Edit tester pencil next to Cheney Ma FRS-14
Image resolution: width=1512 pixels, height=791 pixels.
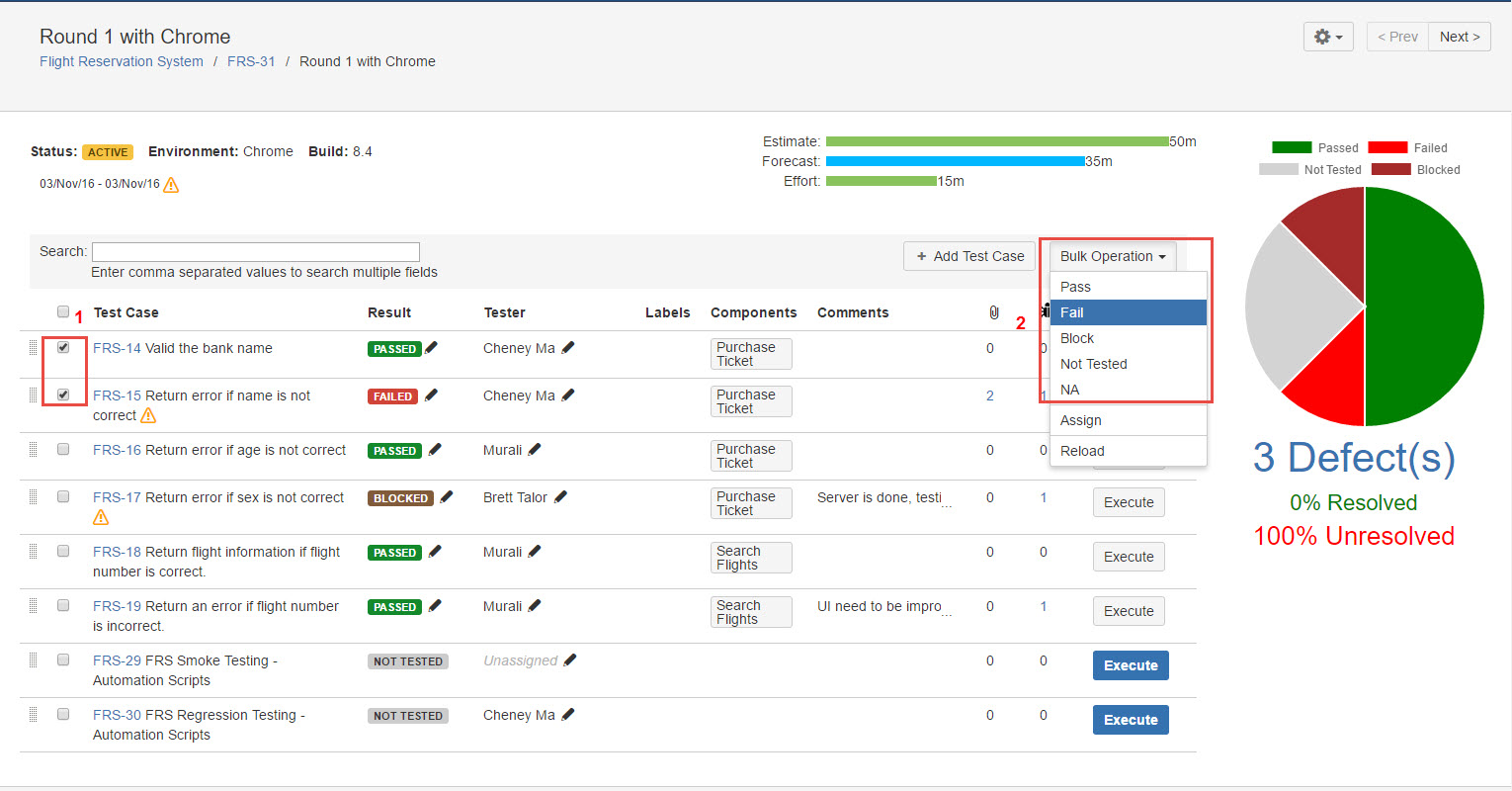point(568,347)
